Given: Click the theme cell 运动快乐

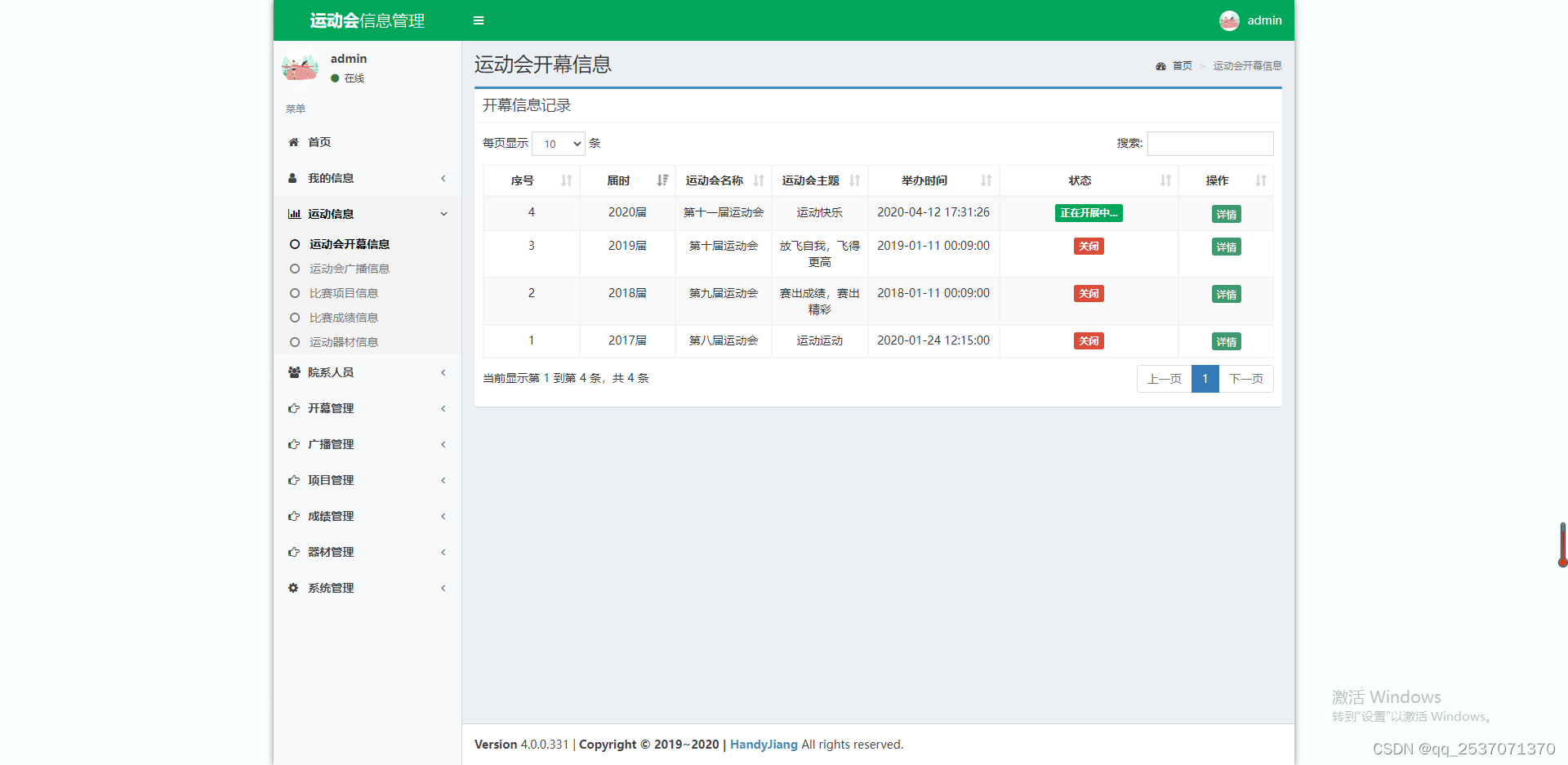Looking at the screenshot, I should 820,212.
